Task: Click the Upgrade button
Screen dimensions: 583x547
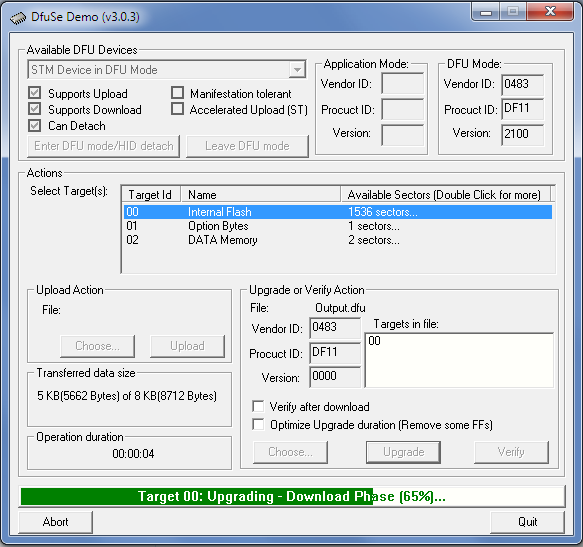Action: [x=403, y=452]
